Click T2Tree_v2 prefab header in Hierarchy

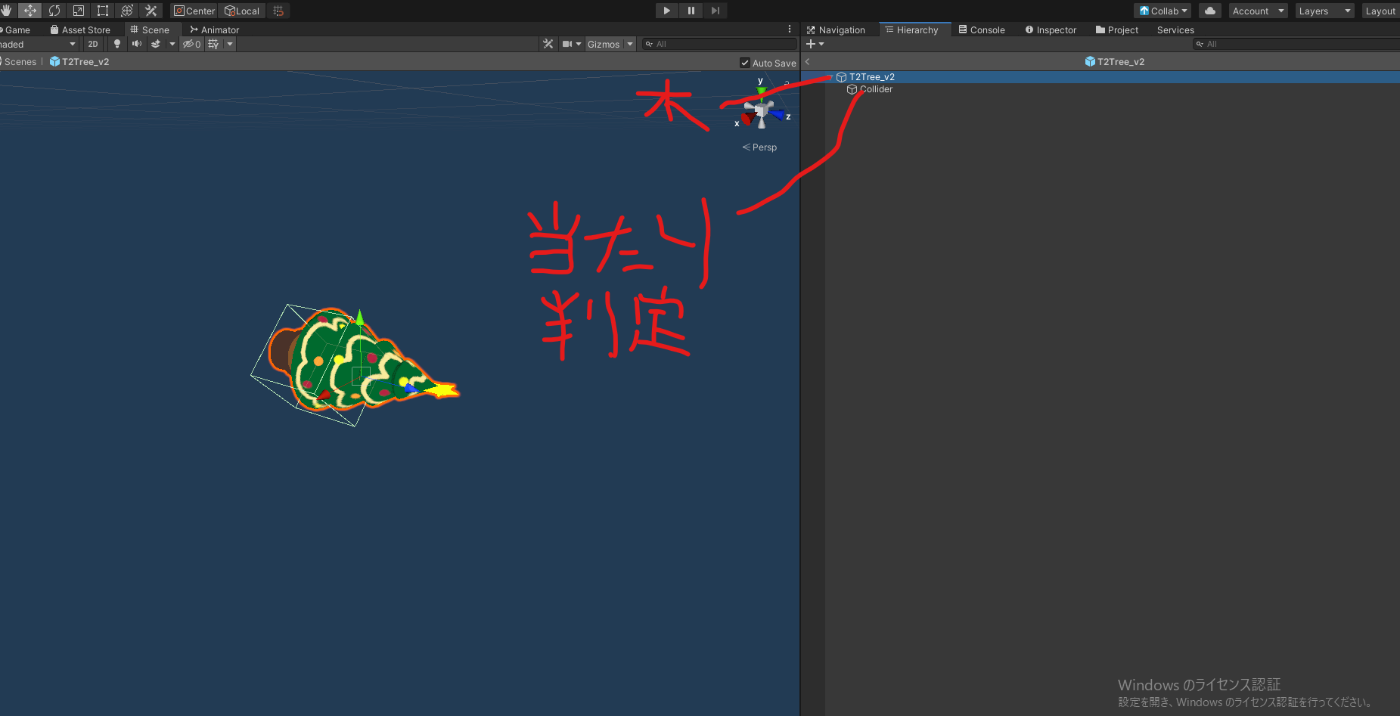click(x=1114, y=62)
